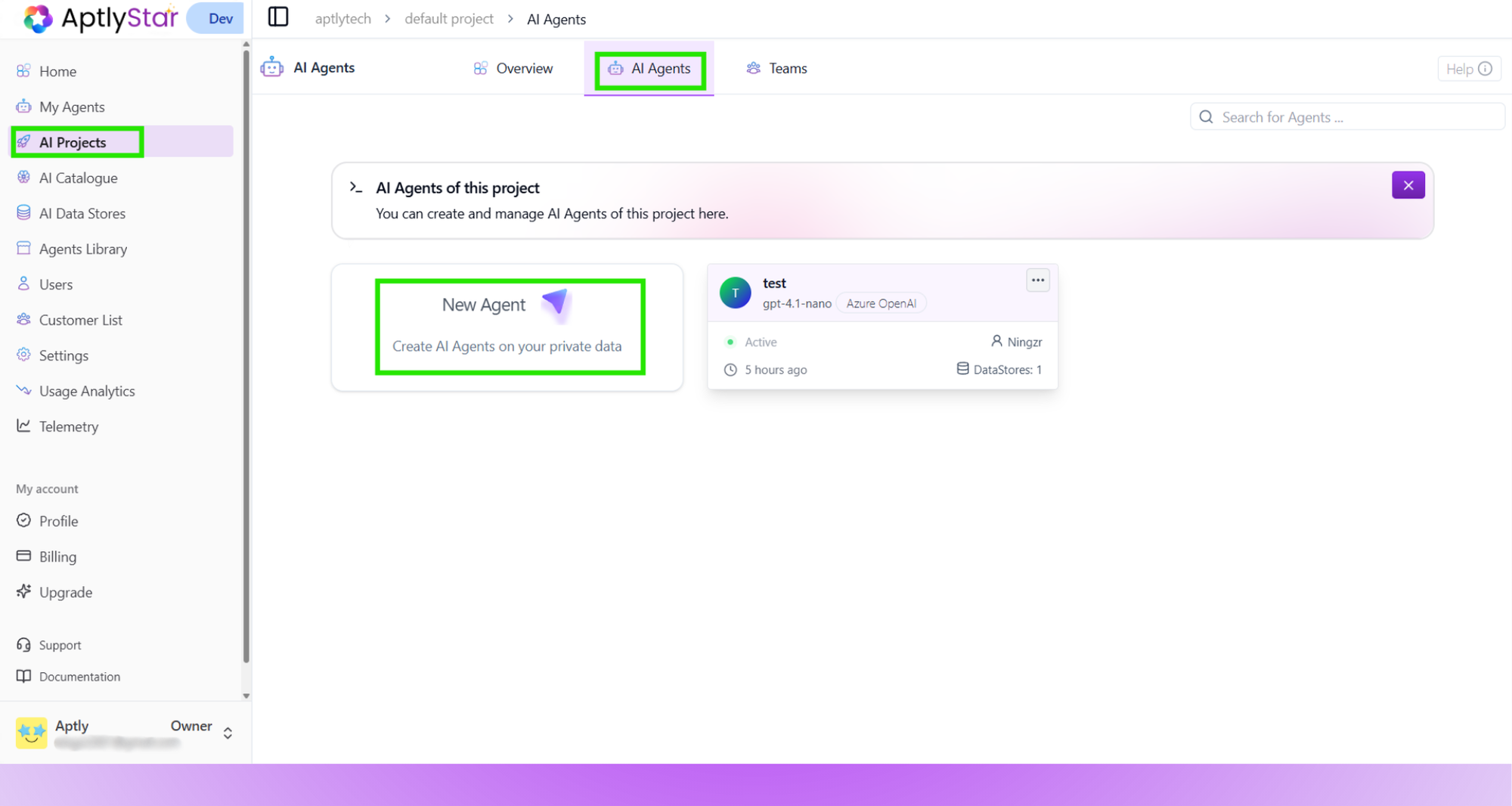The height and width of the screenshot is (806, 1512).
Task: Click the Search for Agents field
Action: tap(1346, 116)
